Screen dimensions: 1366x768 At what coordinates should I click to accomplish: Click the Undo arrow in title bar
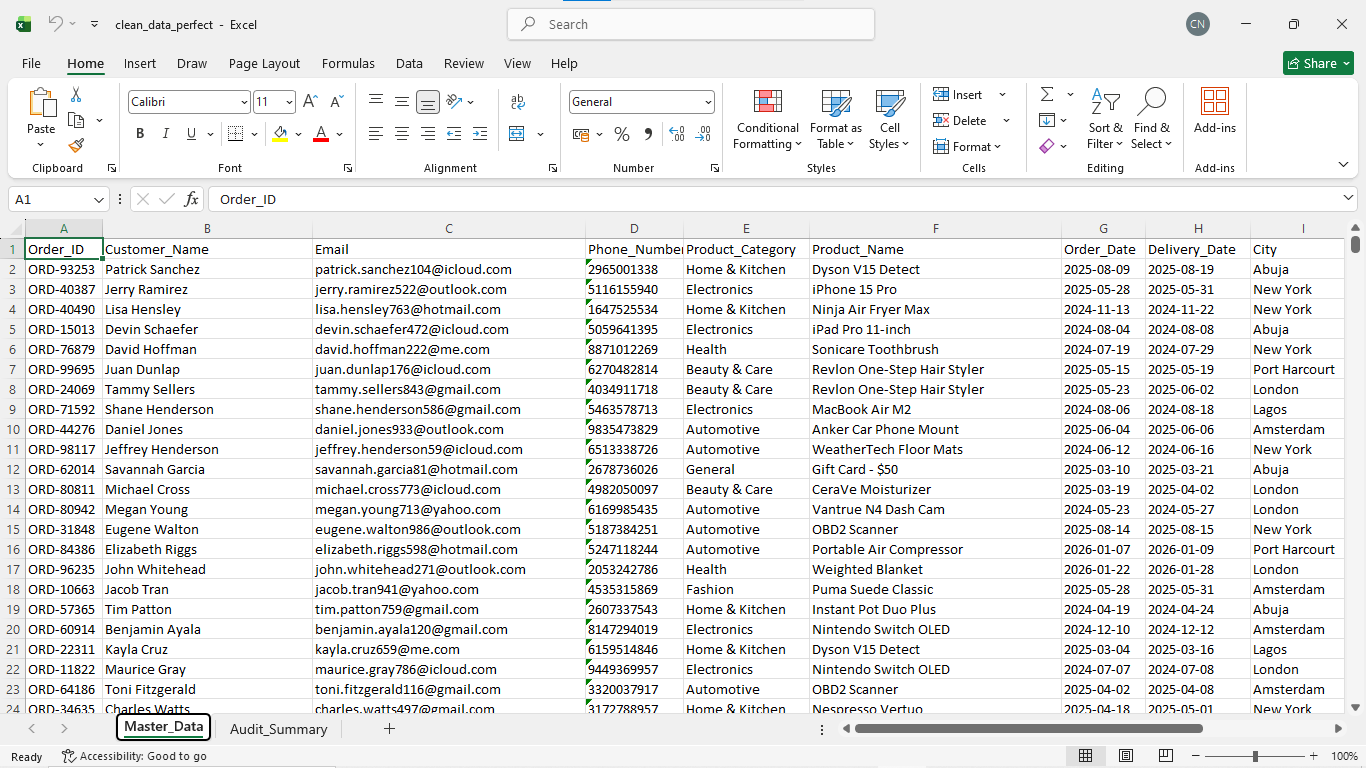point(56,24)
